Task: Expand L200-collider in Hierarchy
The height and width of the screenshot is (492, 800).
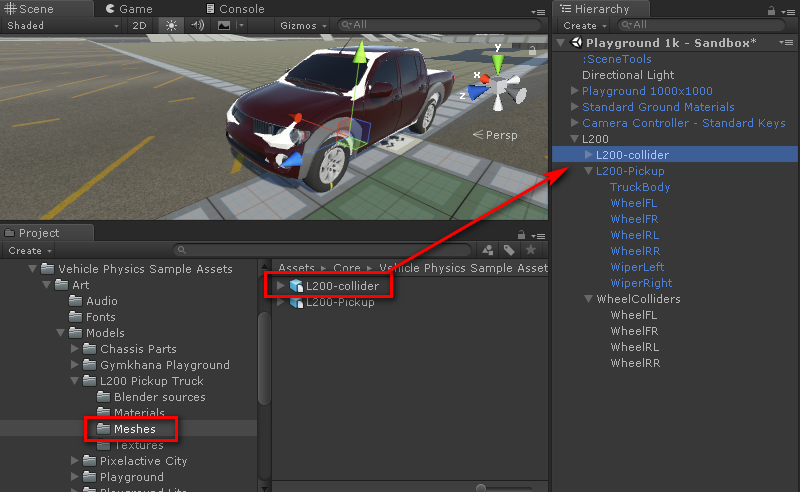Action: (588, 155)
